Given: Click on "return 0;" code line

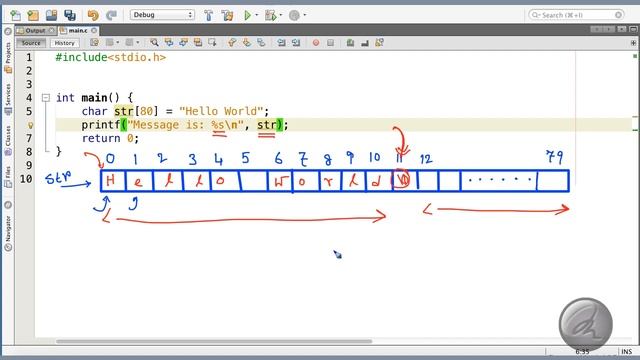Looking at the screenshot, I should pyautogui.click(x=110, y=138).
